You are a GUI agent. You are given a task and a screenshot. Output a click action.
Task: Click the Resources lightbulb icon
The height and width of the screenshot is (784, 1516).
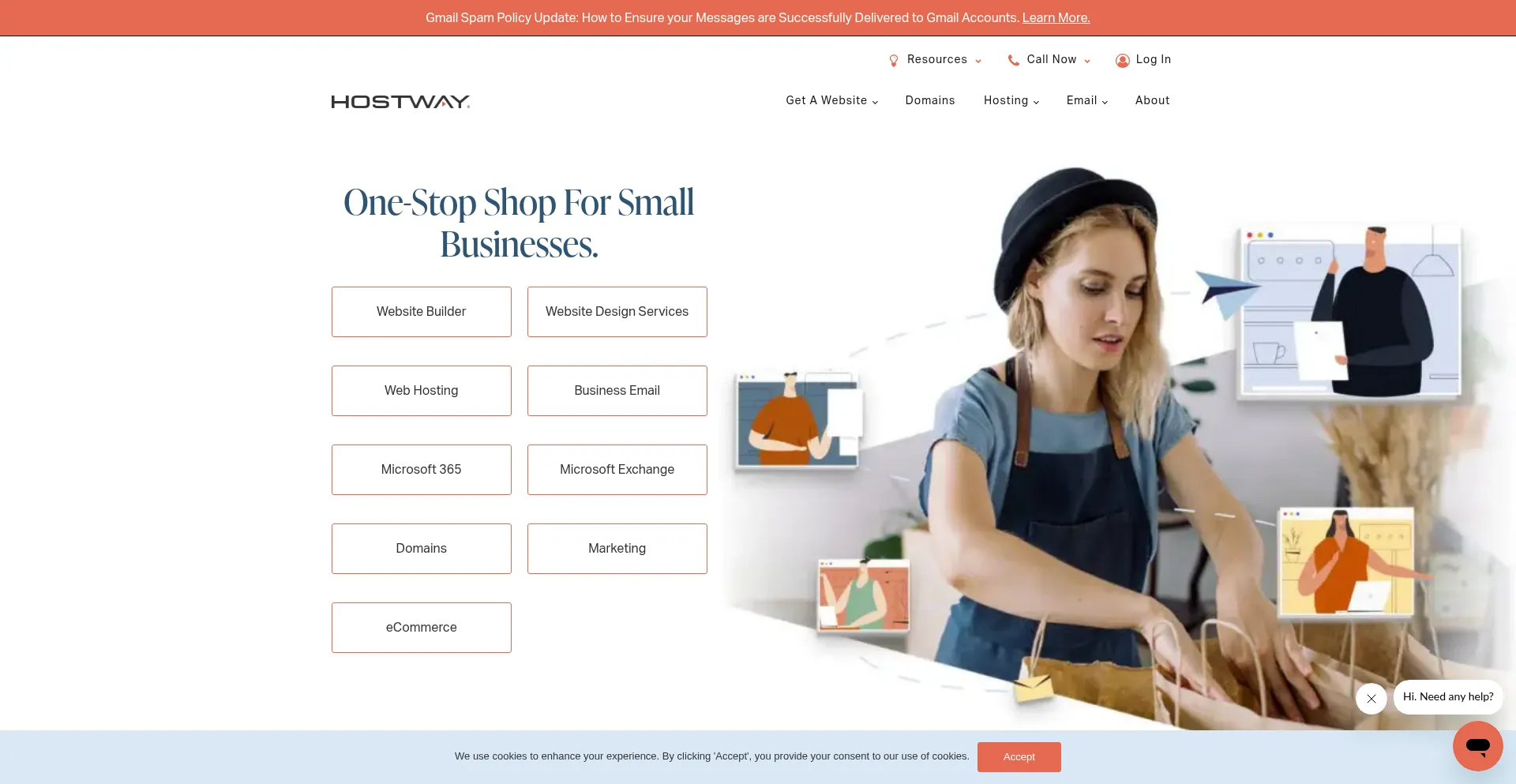click(894, 61)
